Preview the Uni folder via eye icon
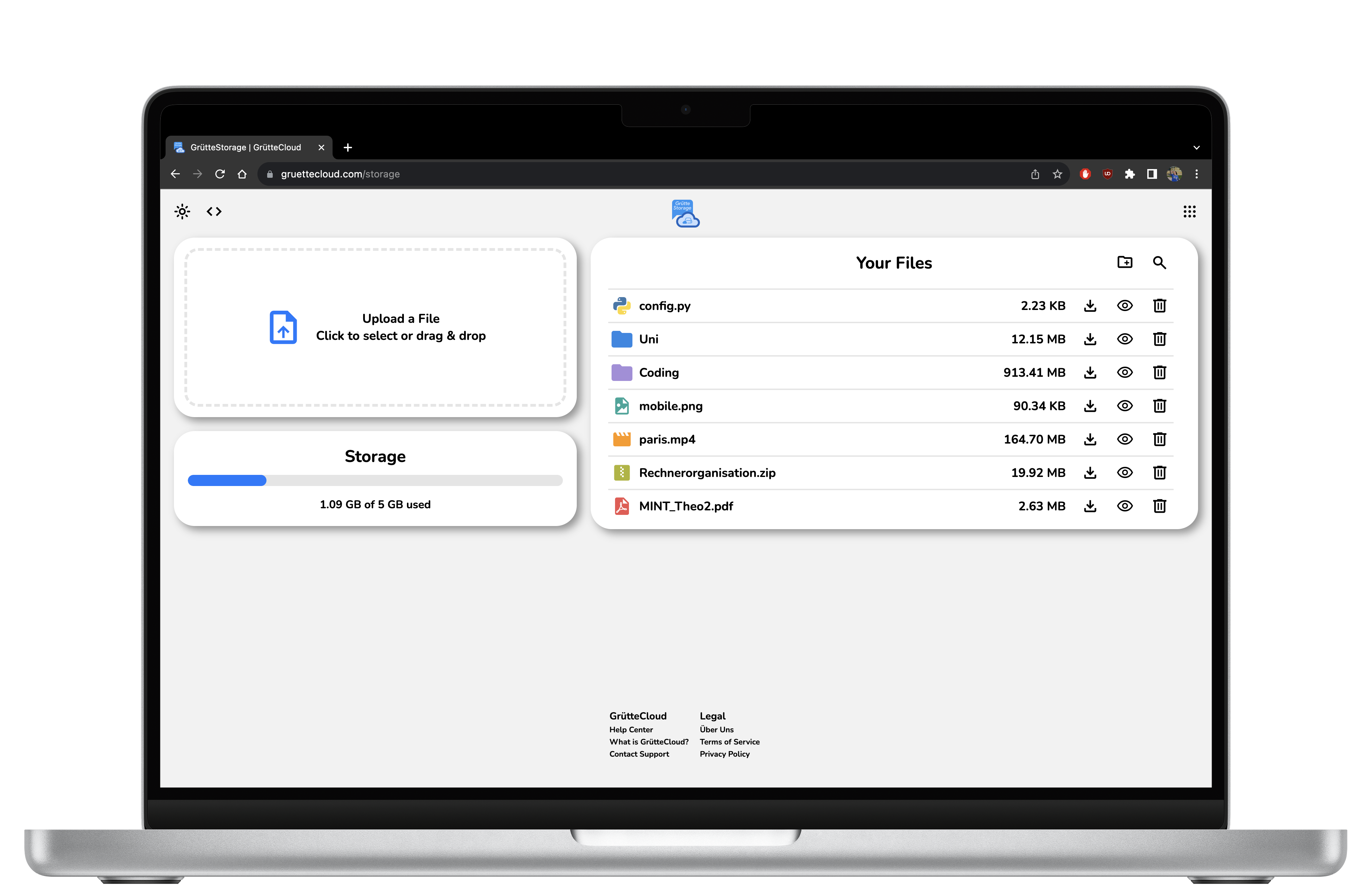Screen dimensions: 1372x892 (x=1125, y=339)
